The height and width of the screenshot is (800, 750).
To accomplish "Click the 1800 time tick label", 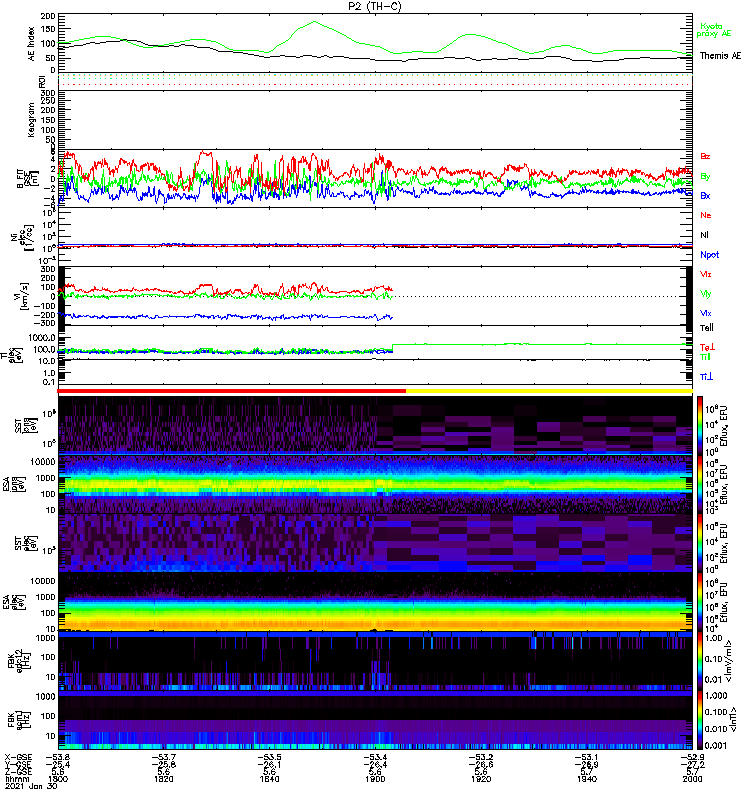I will (58, 779).
